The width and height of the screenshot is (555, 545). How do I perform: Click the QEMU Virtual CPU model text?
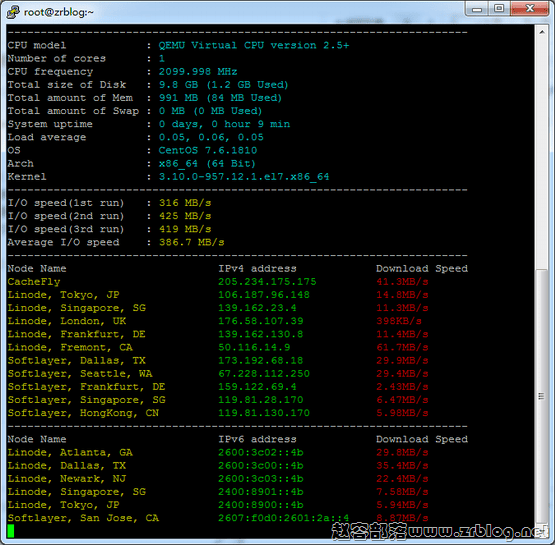pos(254,45)
